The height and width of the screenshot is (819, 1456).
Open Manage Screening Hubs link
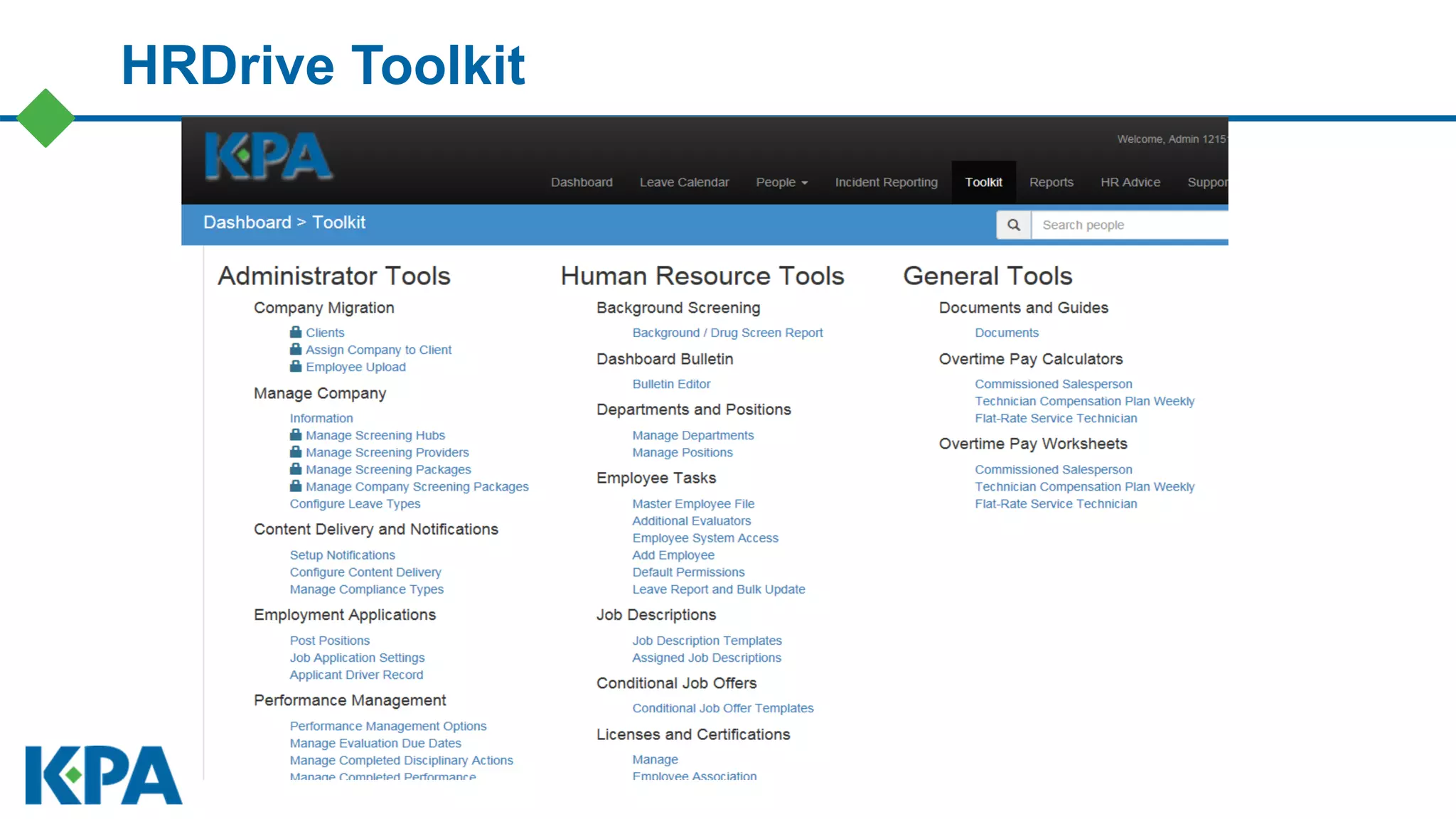click(x=375, y=435)
